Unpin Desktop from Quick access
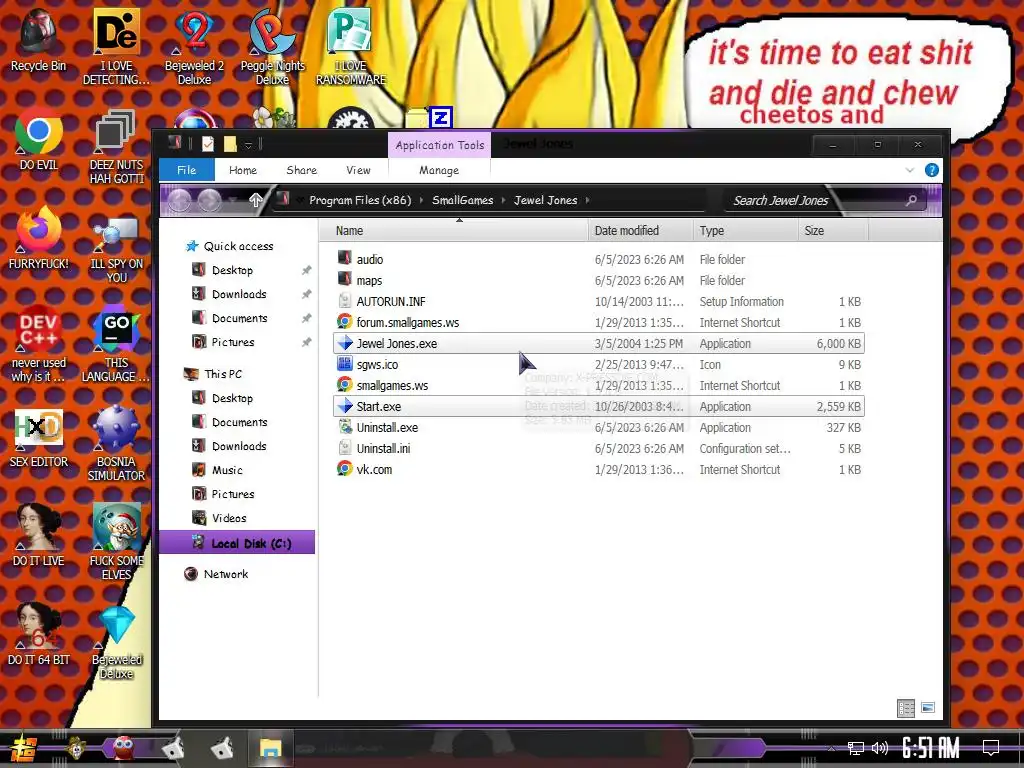This screenshot has width=1024, height=768. [x=306, y=270]
